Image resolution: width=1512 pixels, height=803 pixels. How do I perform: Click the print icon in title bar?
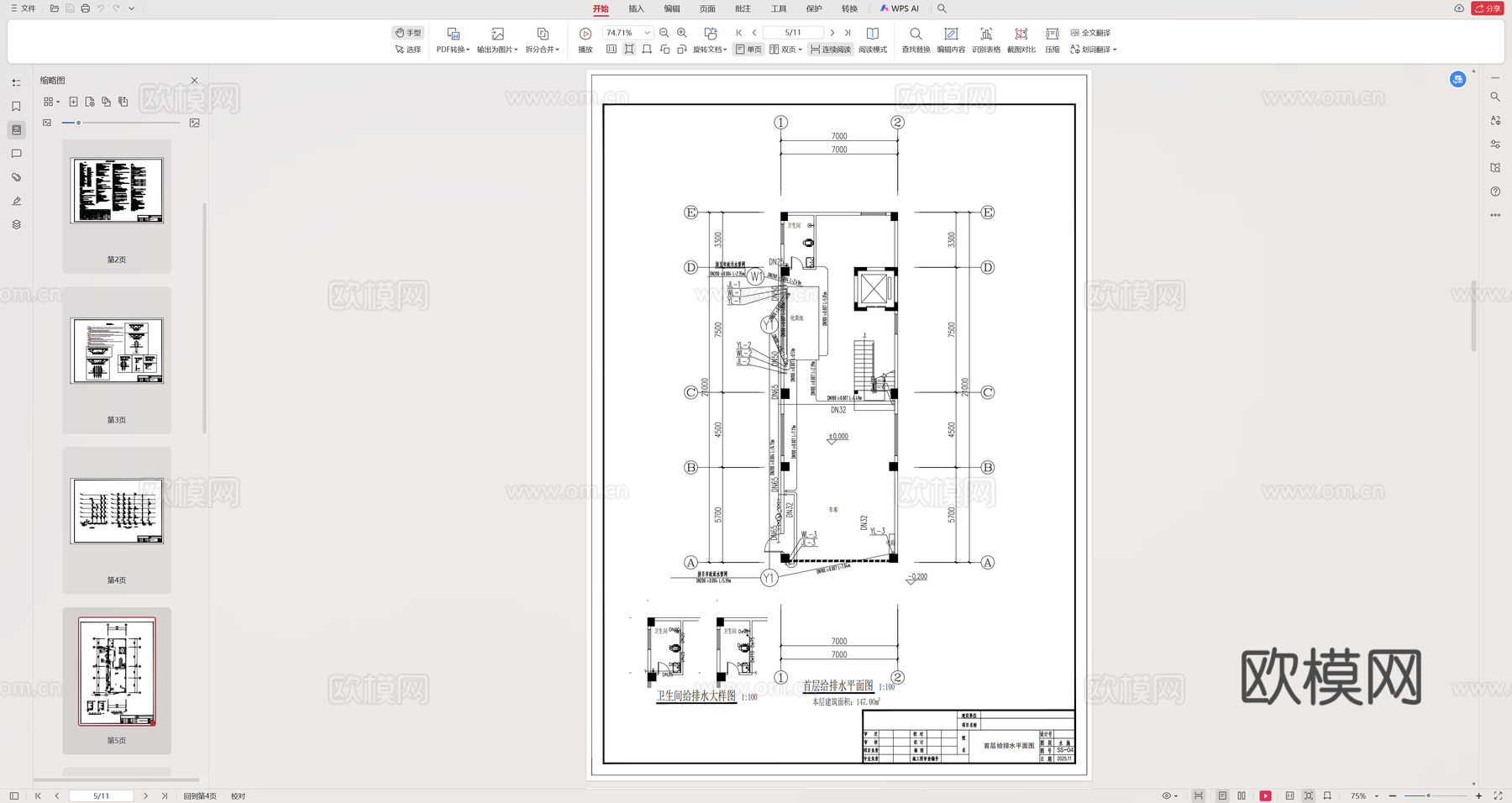pyautogui.click(x=85, y=8)
